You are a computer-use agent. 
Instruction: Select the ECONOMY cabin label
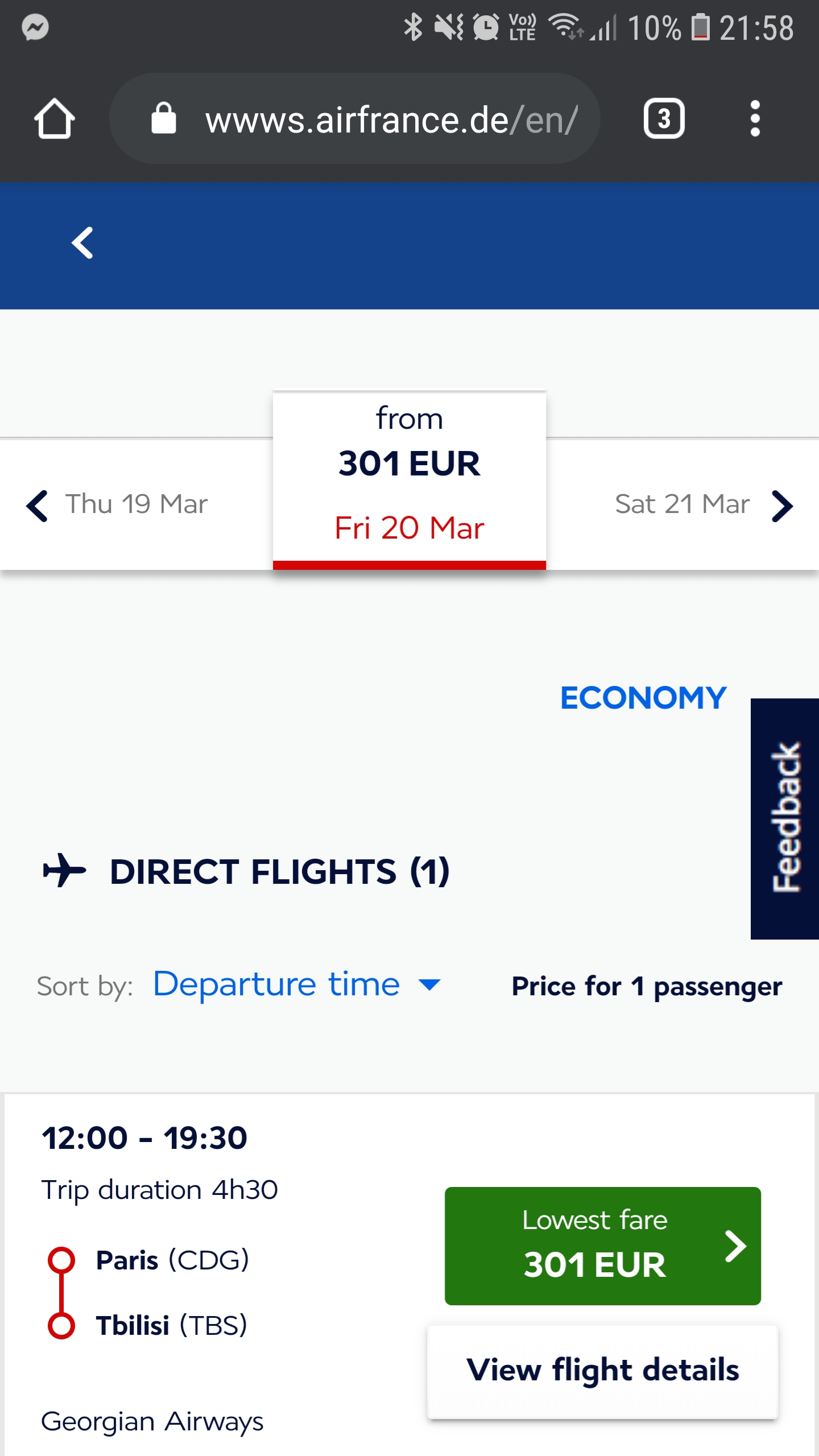click(x=643, y=698)
